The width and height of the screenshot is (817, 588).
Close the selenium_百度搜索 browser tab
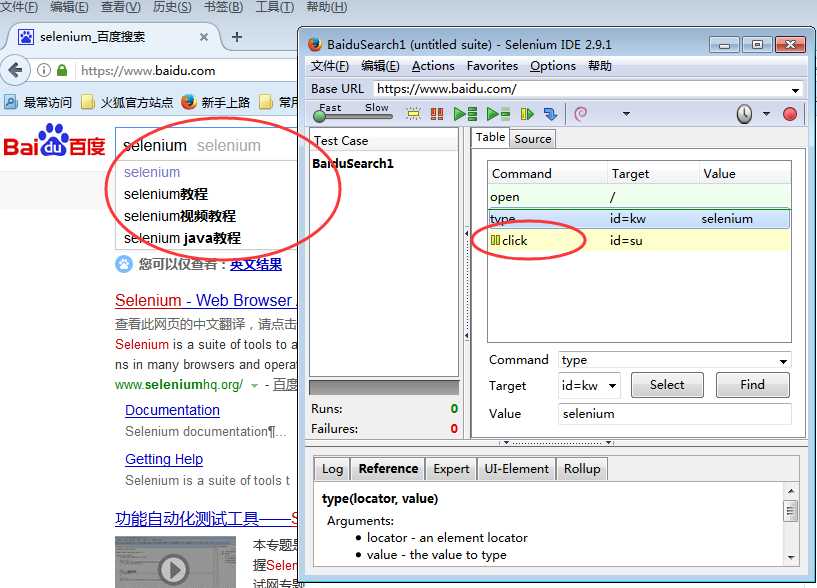pos(204,37)
